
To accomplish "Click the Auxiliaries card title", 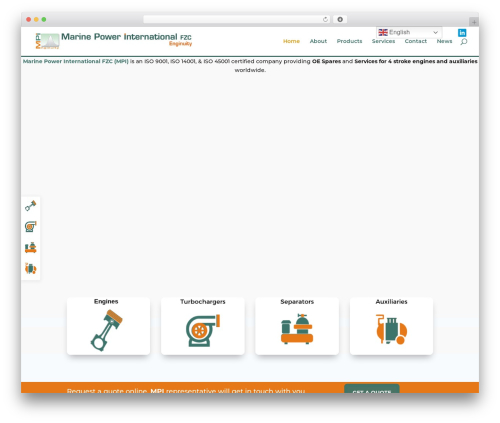I will tap(391, 302).
